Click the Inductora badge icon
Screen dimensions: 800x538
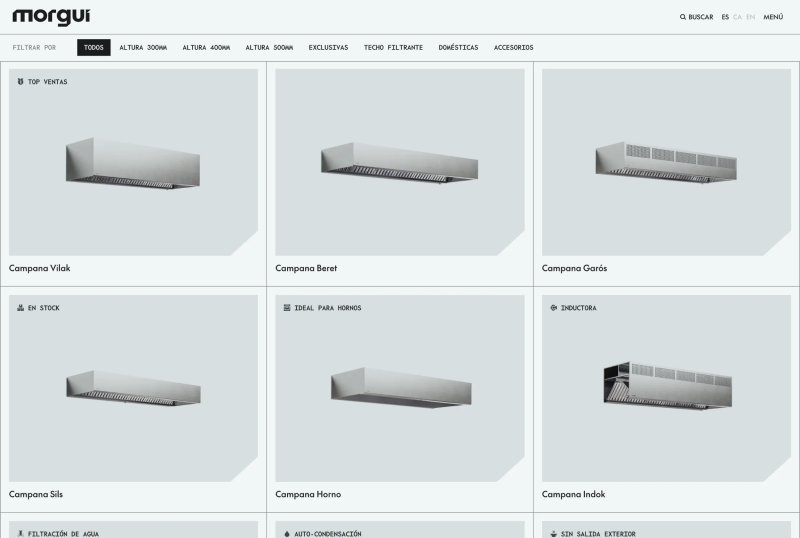click(x=554, y=308)
